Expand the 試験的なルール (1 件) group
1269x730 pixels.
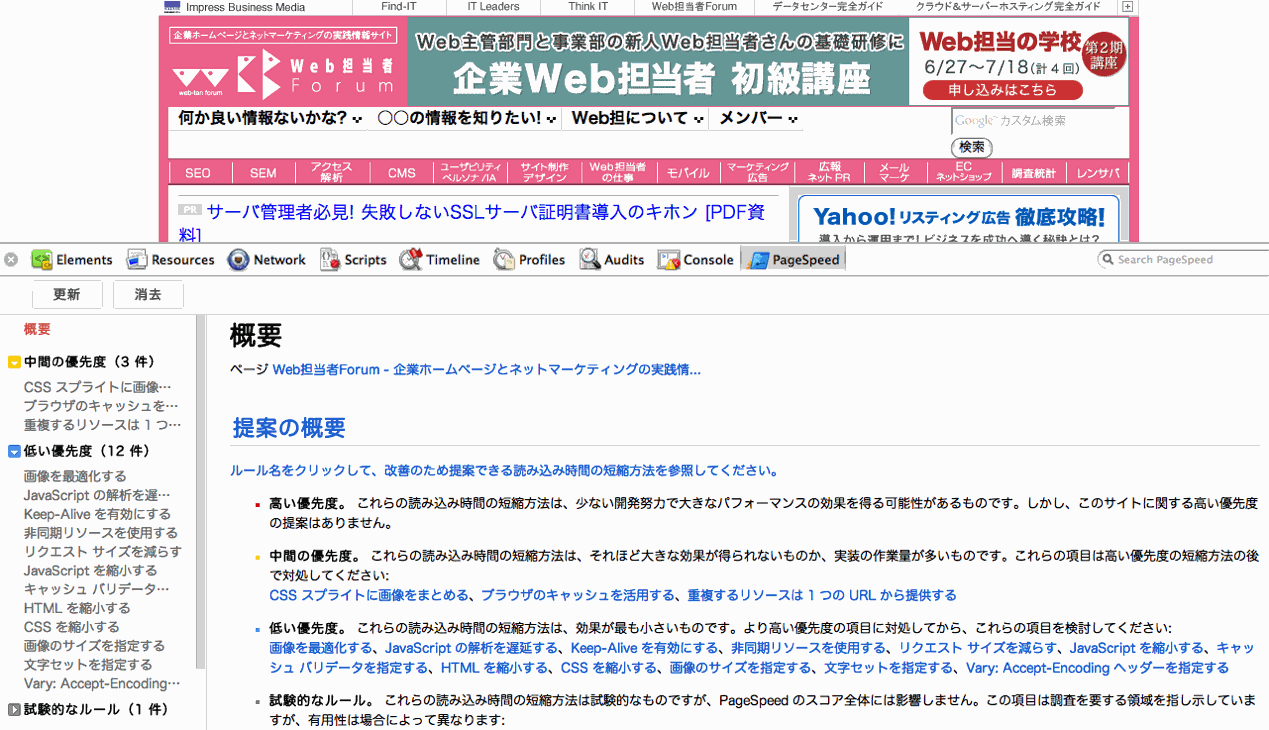tap(14, 710)
